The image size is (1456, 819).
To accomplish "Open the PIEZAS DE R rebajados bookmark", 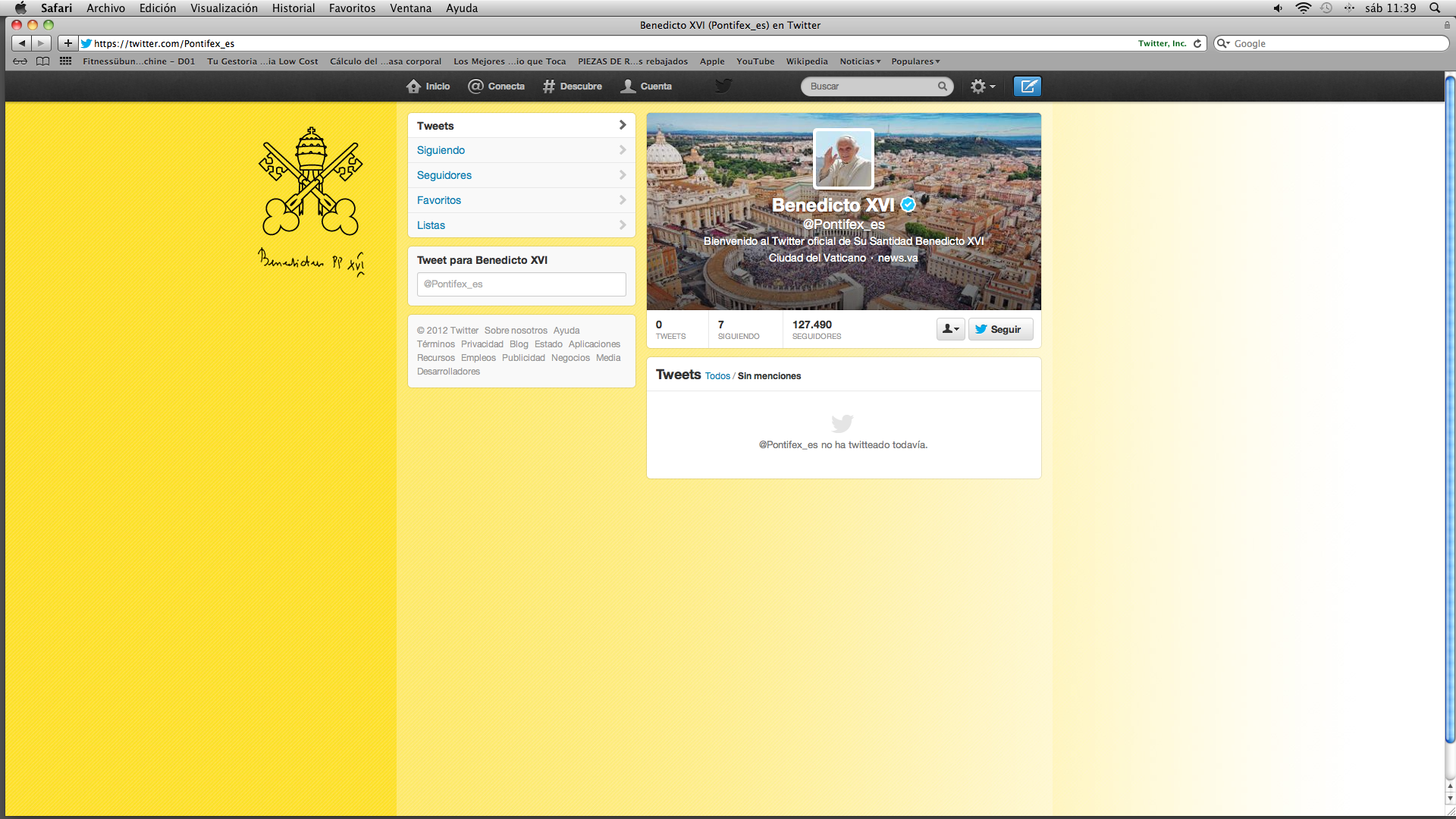I will point(632,61).
